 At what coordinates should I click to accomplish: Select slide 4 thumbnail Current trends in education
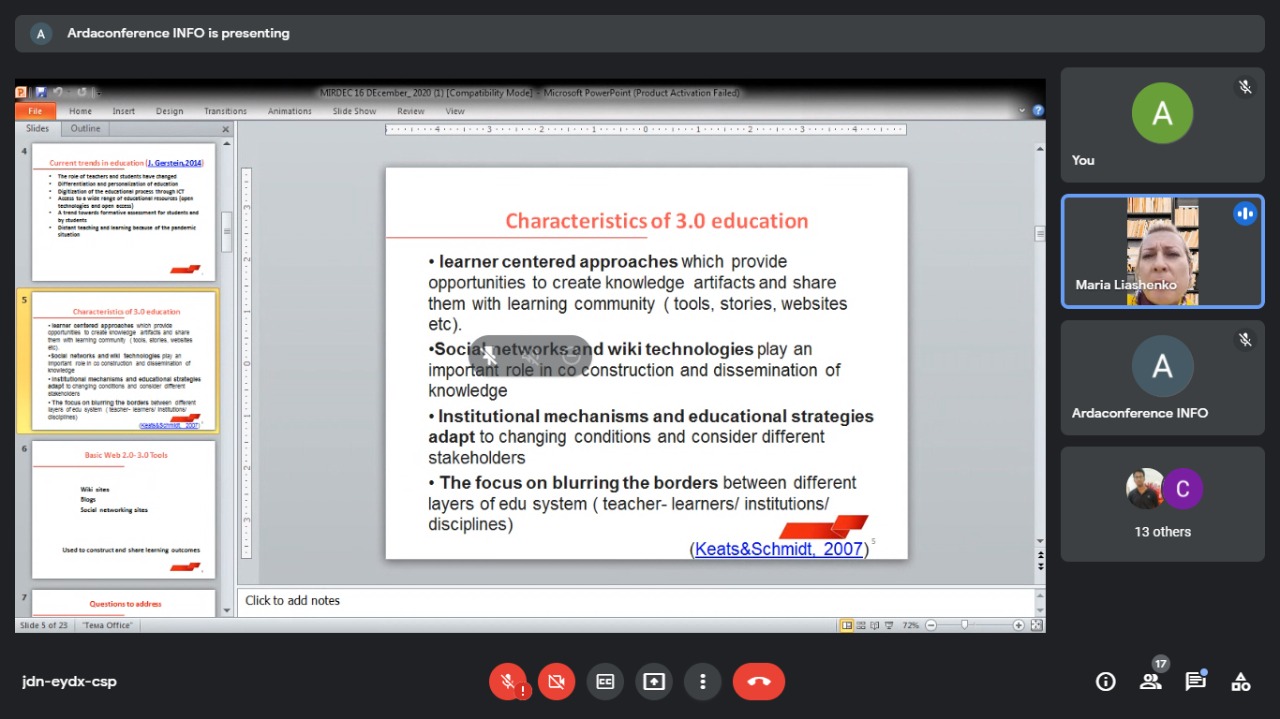[124, 213]
